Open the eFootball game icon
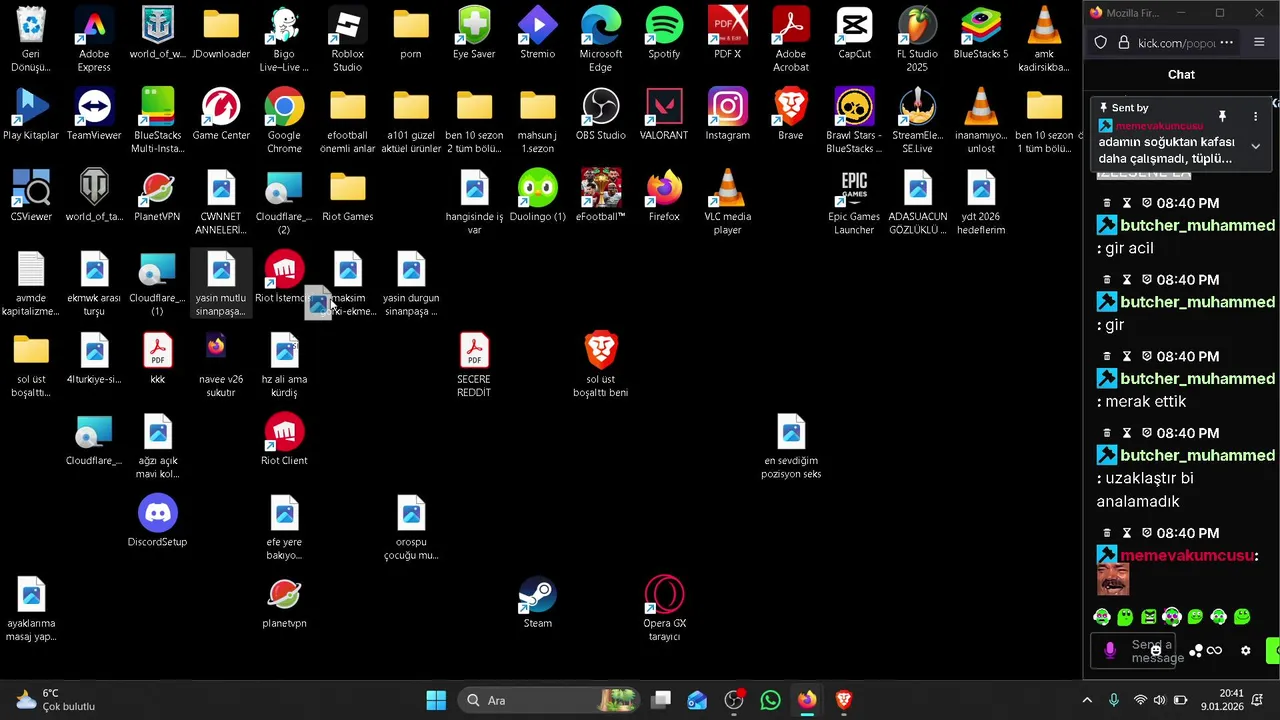This screenshot has width=1280, height=720. [x=600, y=195]
